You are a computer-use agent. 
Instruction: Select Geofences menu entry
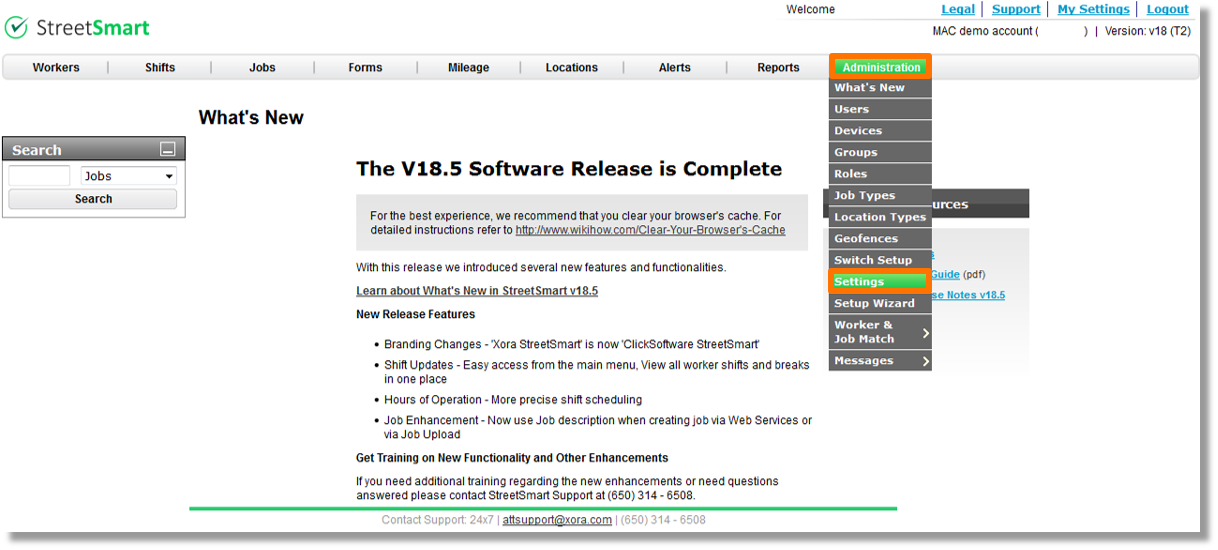point(866,239)
